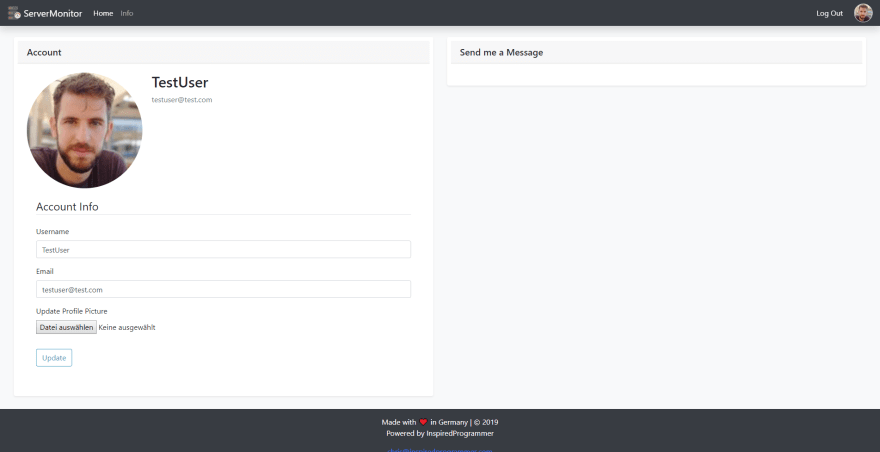Click the Account Info section title
This screenshot has height=452, width=880.
67,207
